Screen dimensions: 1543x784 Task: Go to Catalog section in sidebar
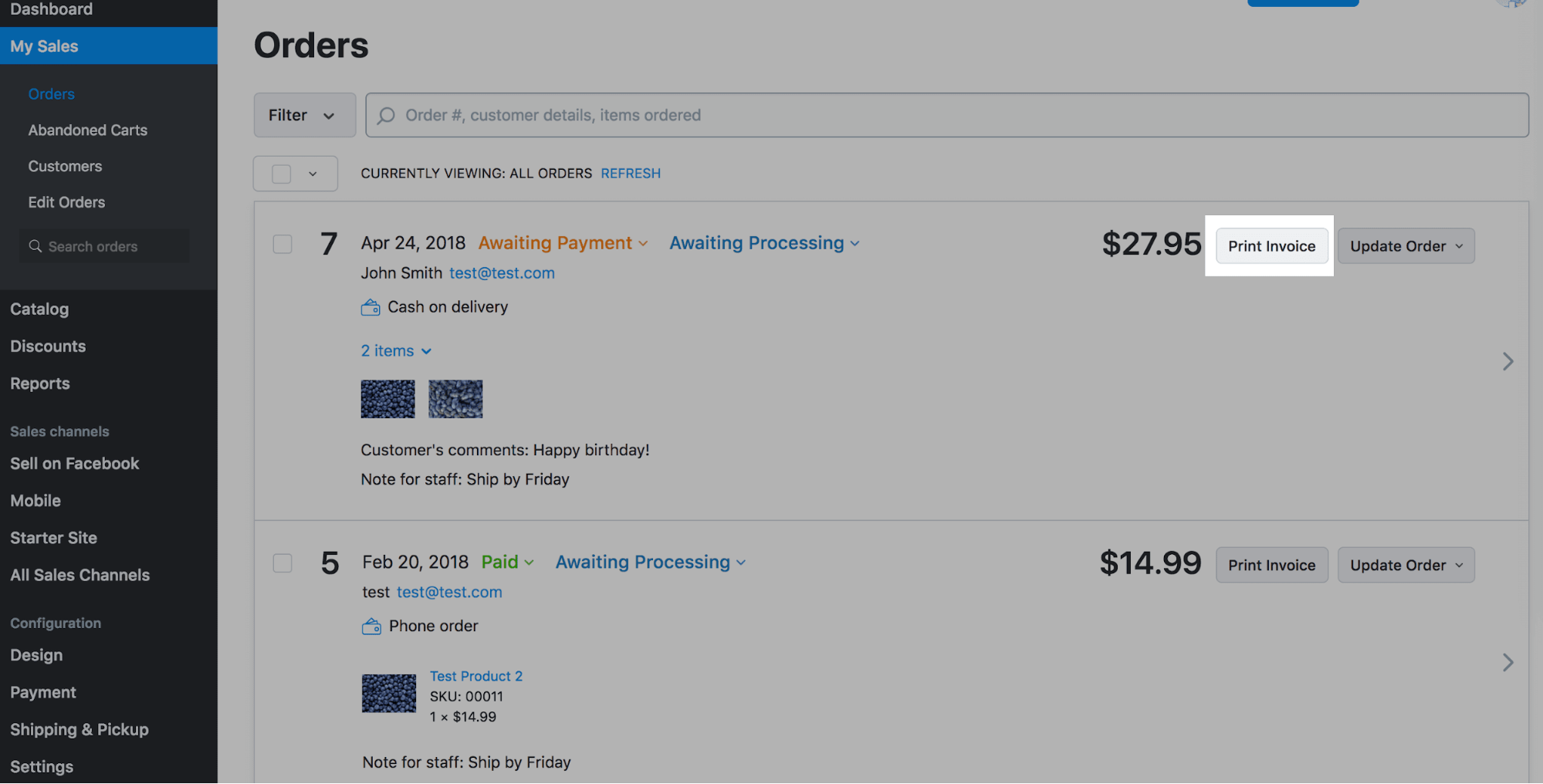click(39, 309)
